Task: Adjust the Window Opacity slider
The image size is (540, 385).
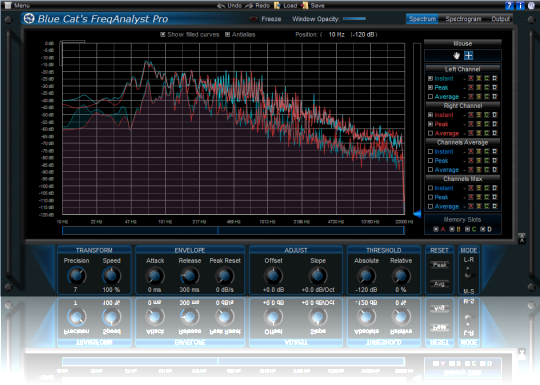Action: pos(354,19)
